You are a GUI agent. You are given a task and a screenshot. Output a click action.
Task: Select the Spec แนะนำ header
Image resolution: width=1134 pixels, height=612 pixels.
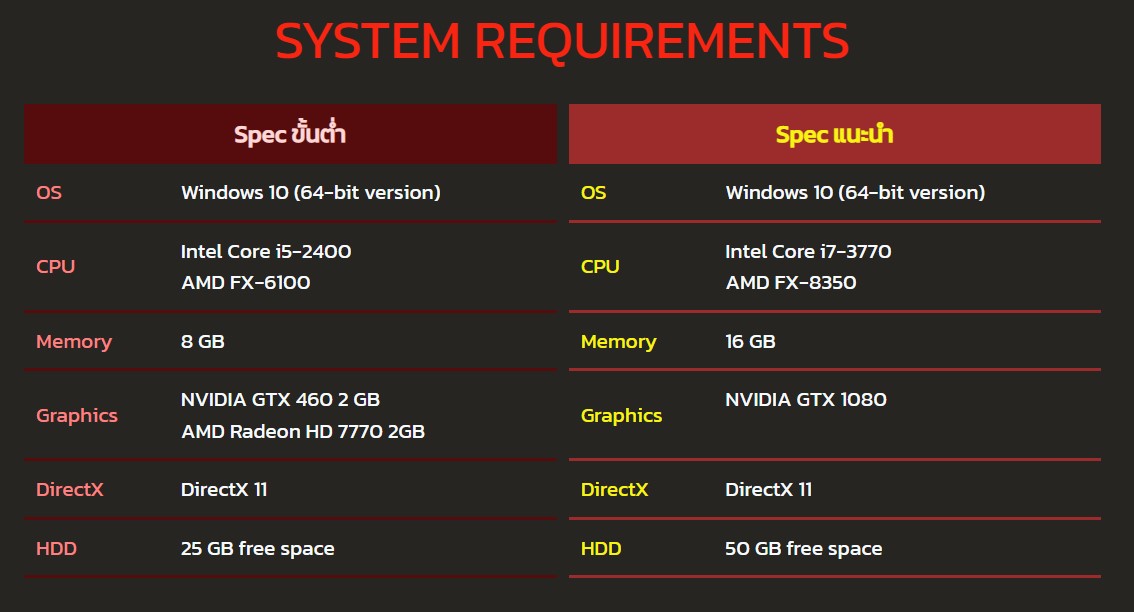[834, 134]
